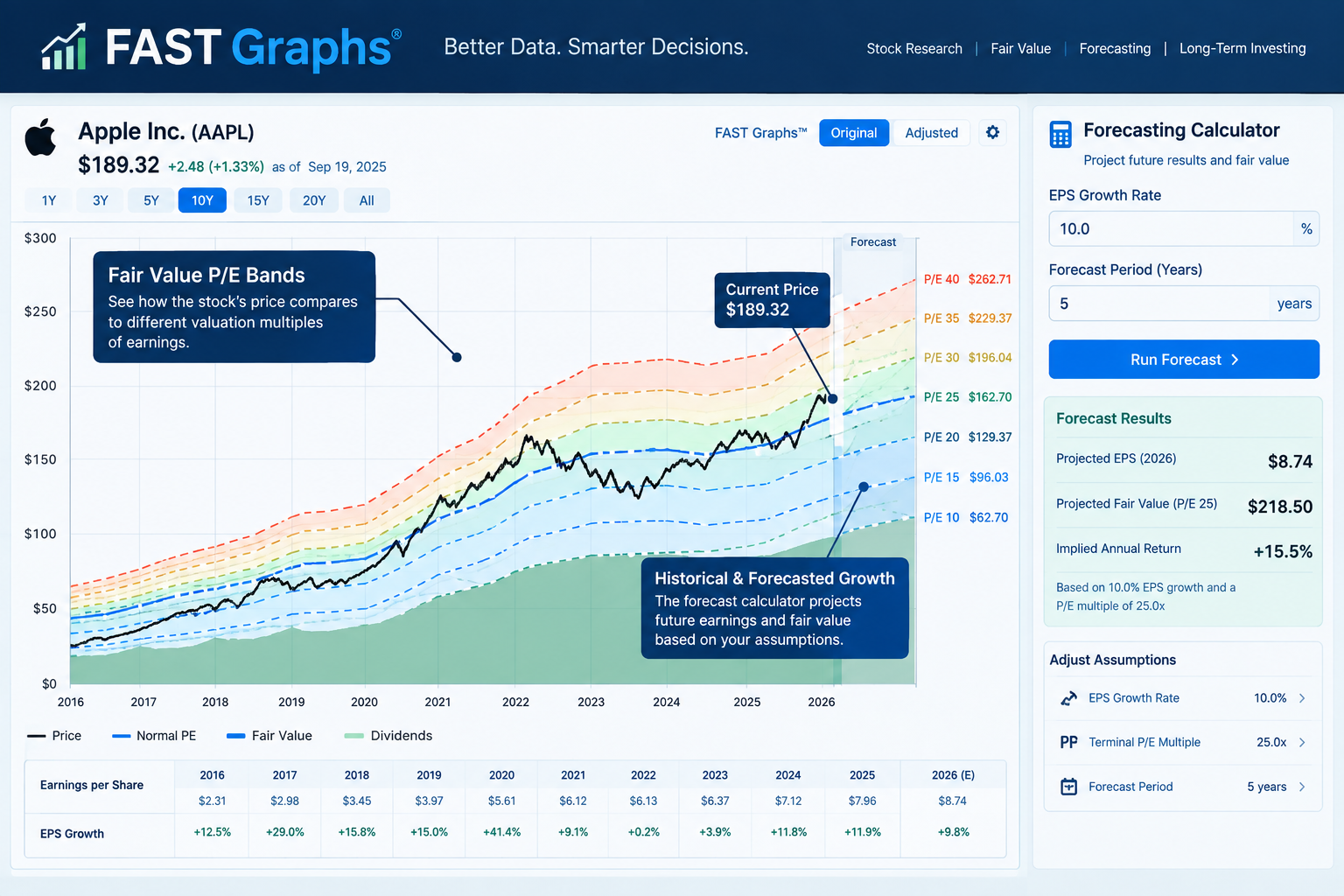Click the Fair Value P/E Bands callout box
The height and width of the screenshot is (896, 1344).
click(x=234, y=307)
